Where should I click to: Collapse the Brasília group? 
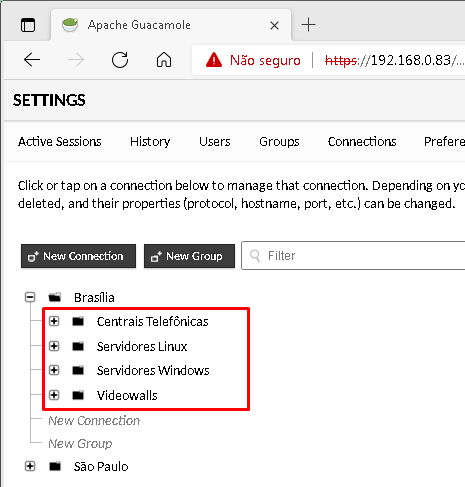click(x=30, y=297)
